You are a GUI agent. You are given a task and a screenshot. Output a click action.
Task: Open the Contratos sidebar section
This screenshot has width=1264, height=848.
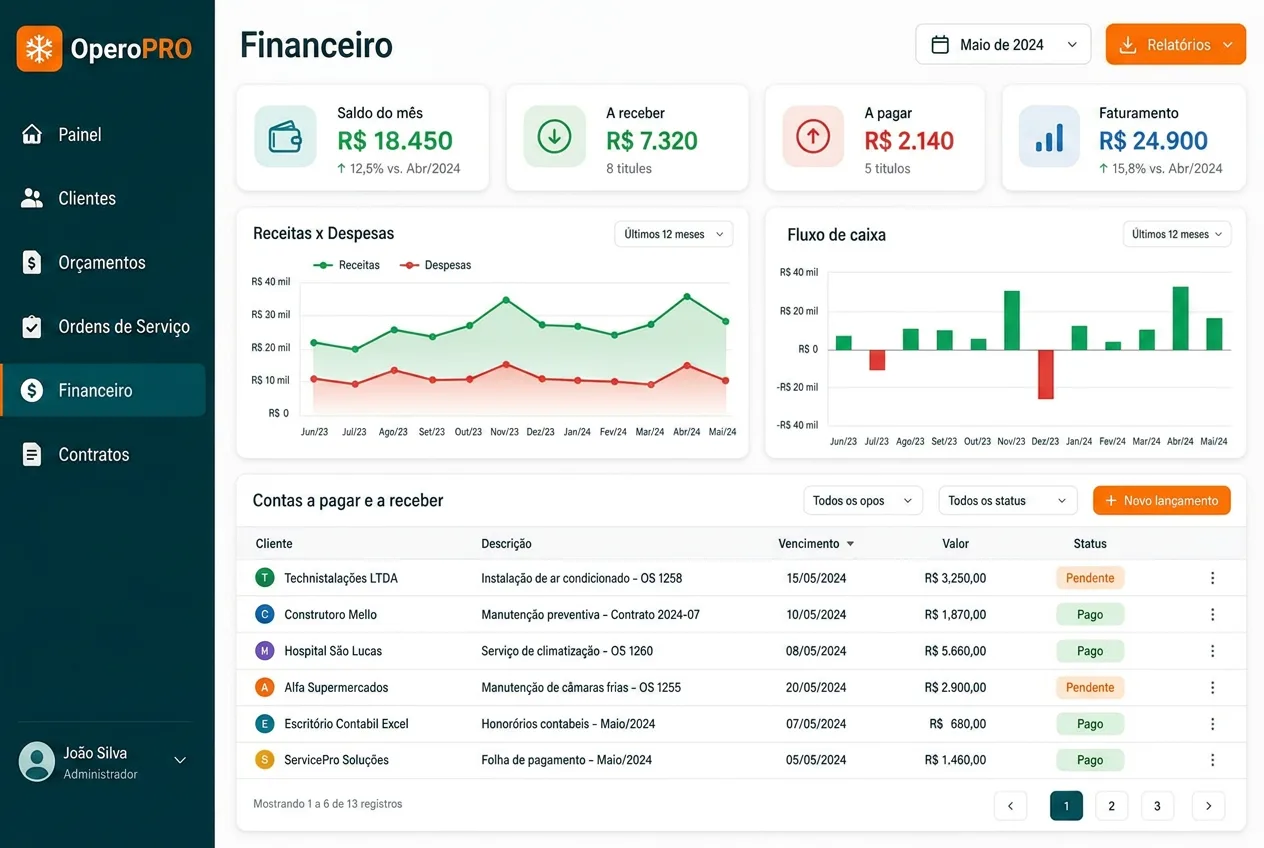(x=104, y=454)
